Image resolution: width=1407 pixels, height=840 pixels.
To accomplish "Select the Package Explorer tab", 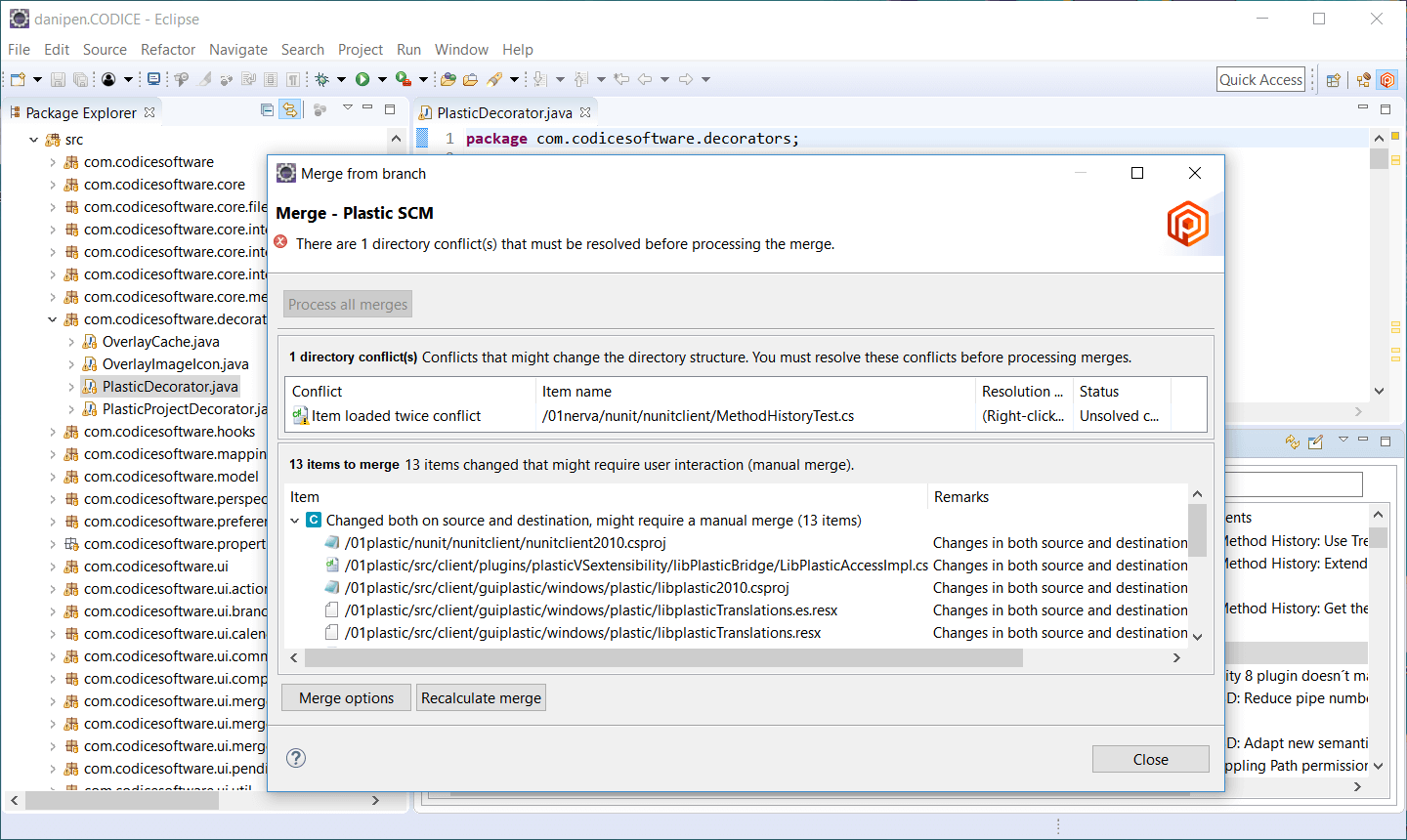I will point(81,112).
